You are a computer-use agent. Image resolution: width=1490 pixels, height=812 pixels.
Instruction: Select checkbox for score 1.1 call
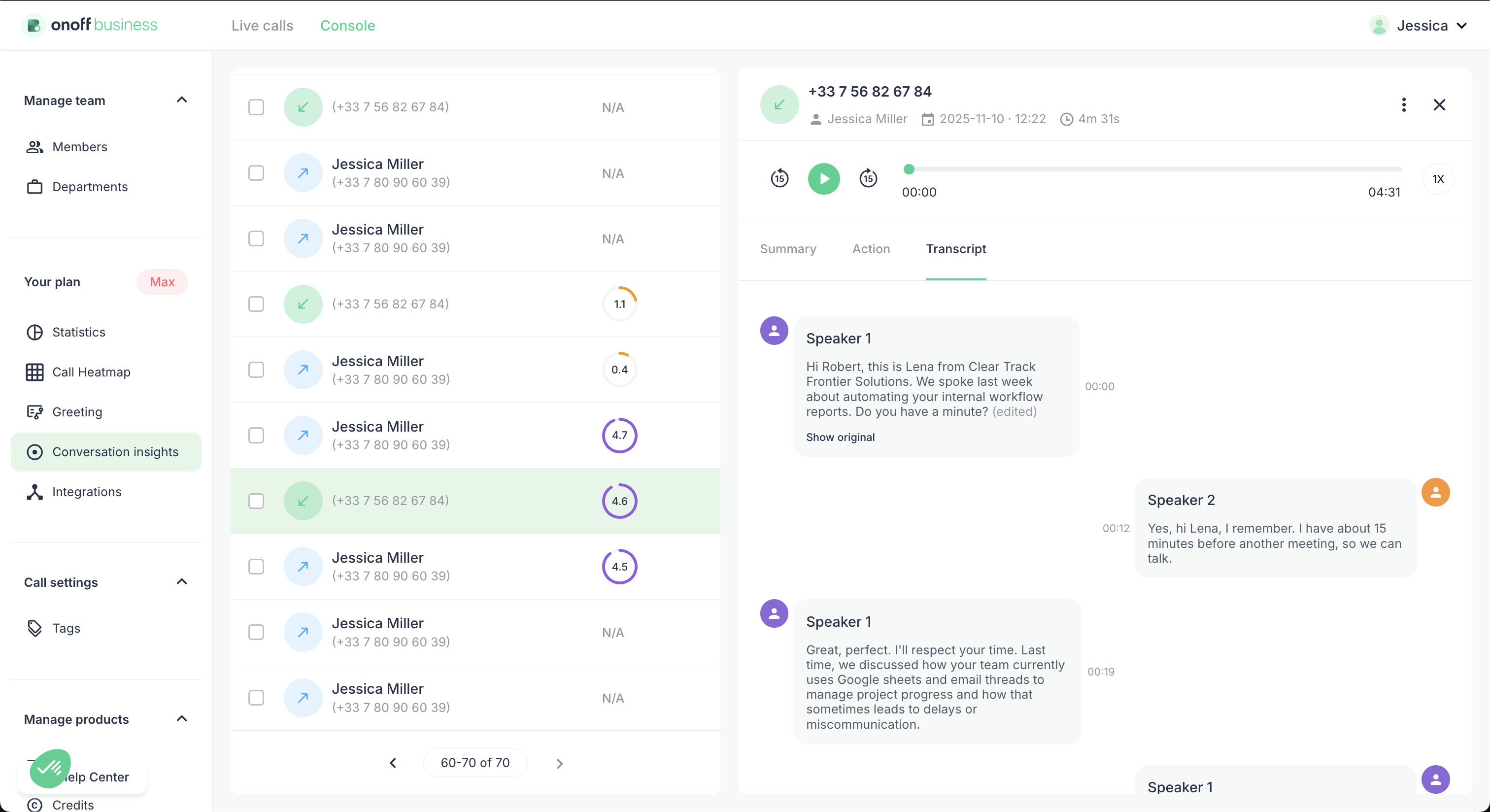click(256, 304)
